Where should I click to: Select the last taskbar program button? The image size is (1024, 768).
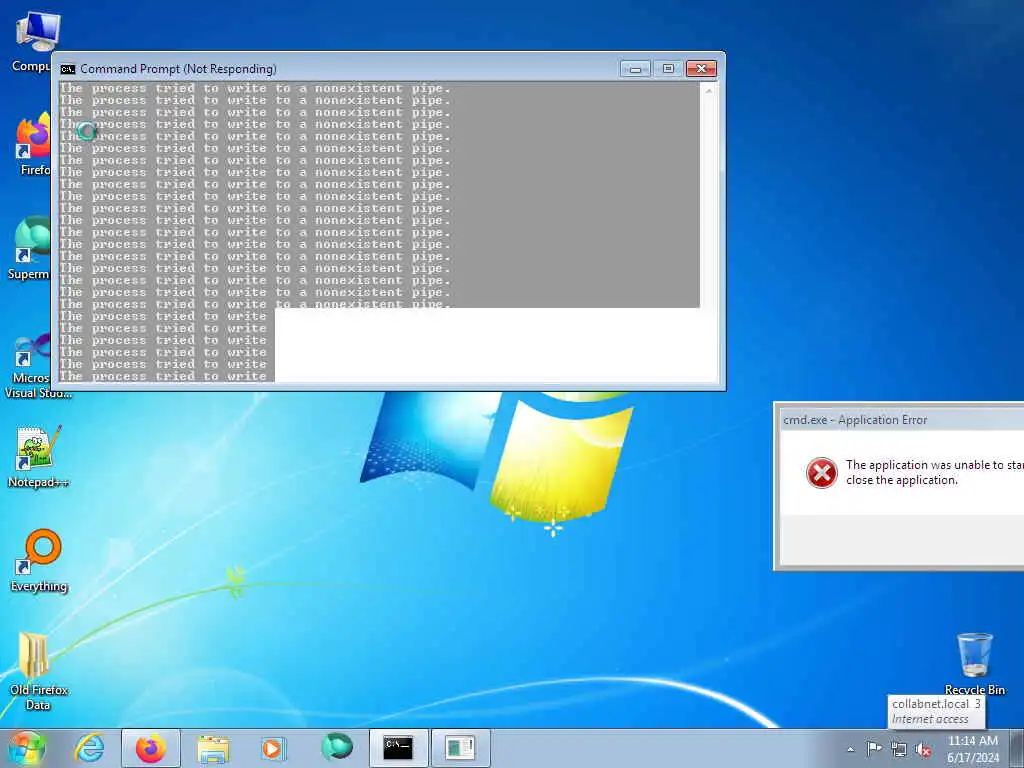460,748
